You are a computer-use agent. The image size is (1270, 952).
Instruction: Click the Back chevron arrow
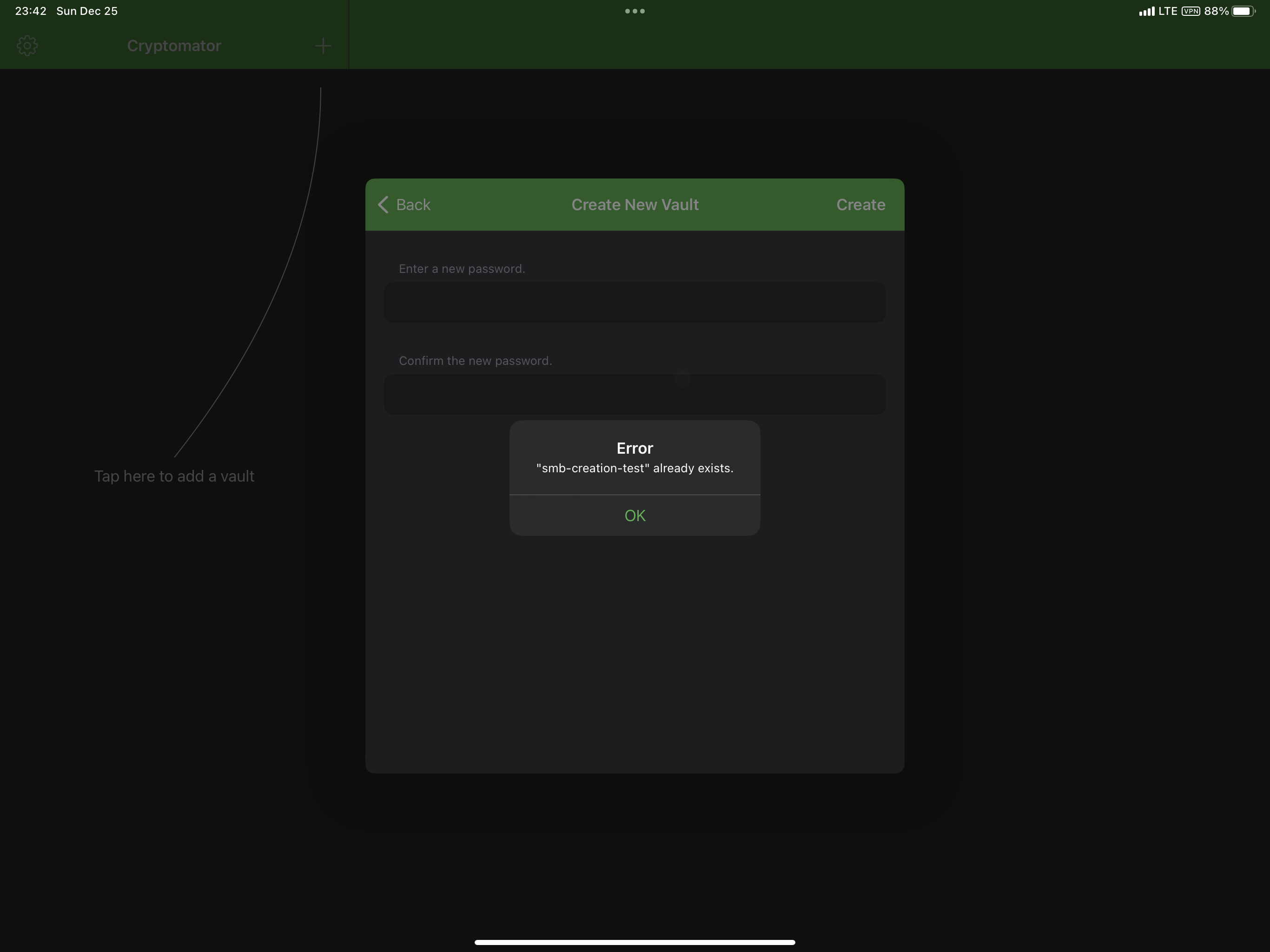click(x=383, y=205)
